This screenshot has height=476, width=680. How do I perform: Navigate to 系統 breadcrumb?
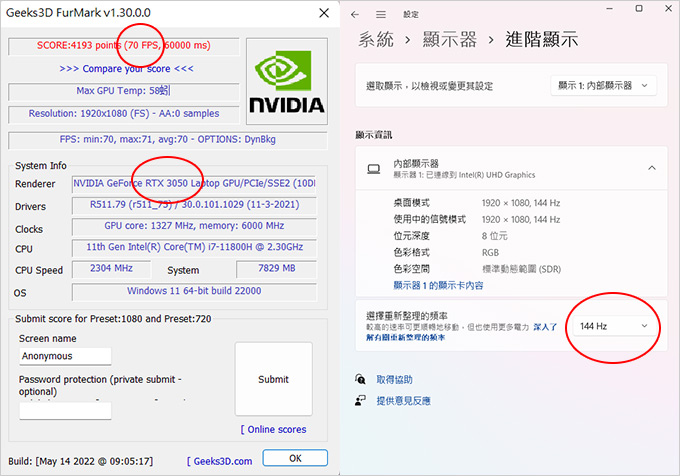pyautogui.click(x=376, y=39)
